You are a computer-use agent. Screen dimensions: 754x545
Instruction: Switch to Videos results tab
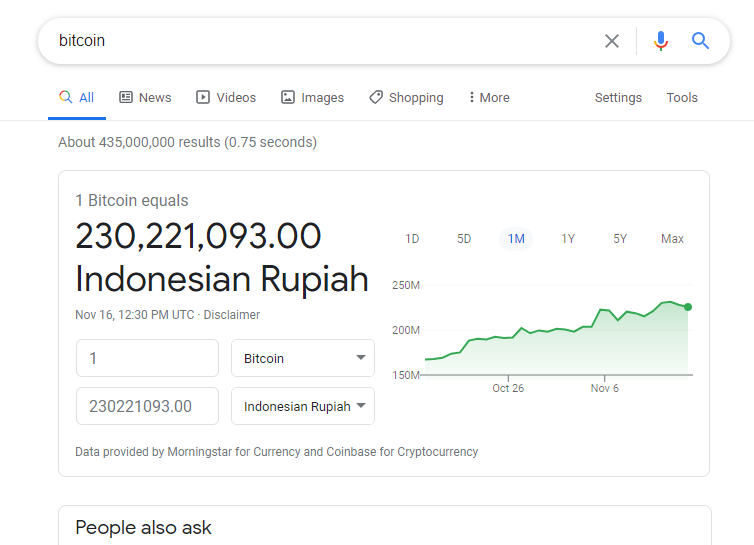[226, 97]
